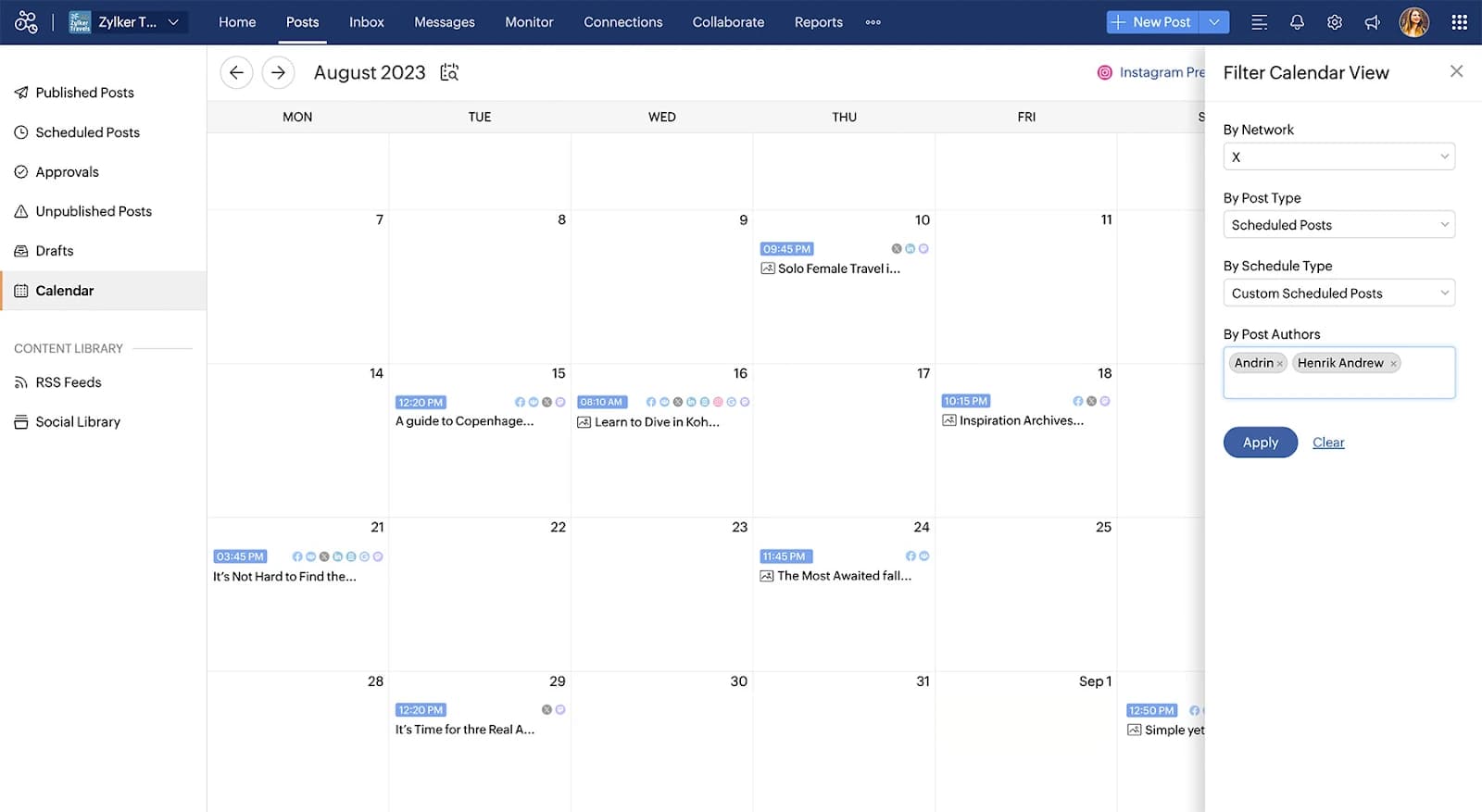Open Scheduled Posts in sidebar
This screenshot has width=1482, height=812.
click(x=87, y=132)
